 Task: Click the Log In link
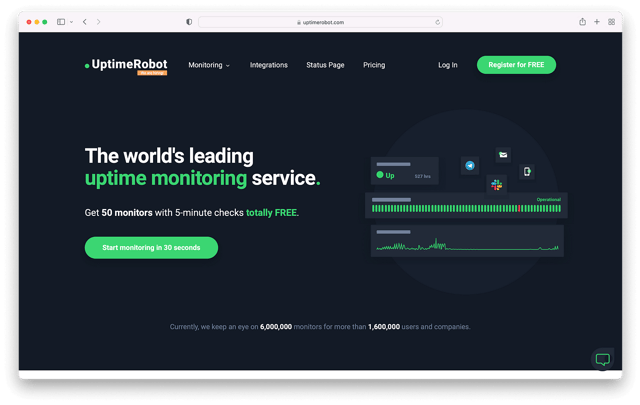point(448,65)
